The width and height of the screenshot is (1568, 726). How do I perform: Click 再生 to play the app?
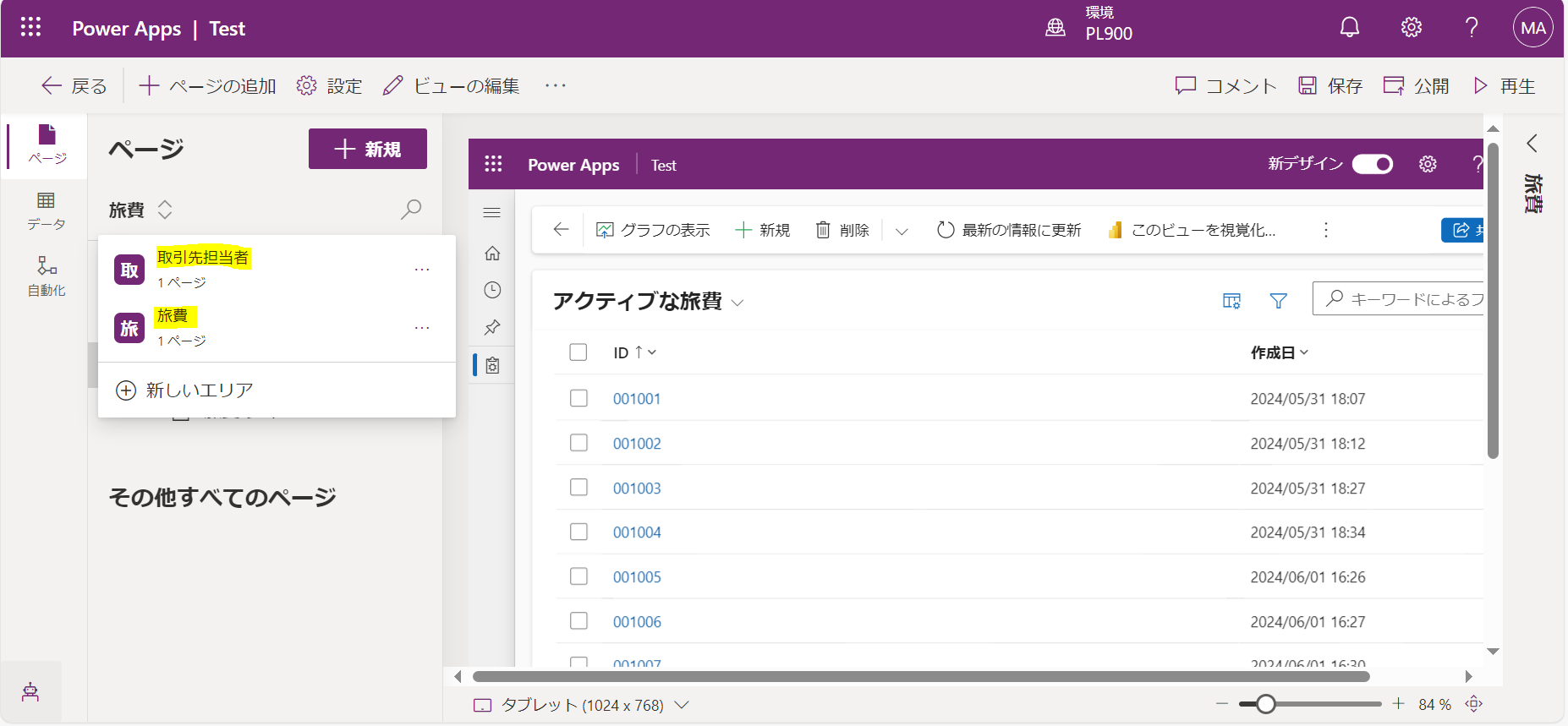(1504, 86)
